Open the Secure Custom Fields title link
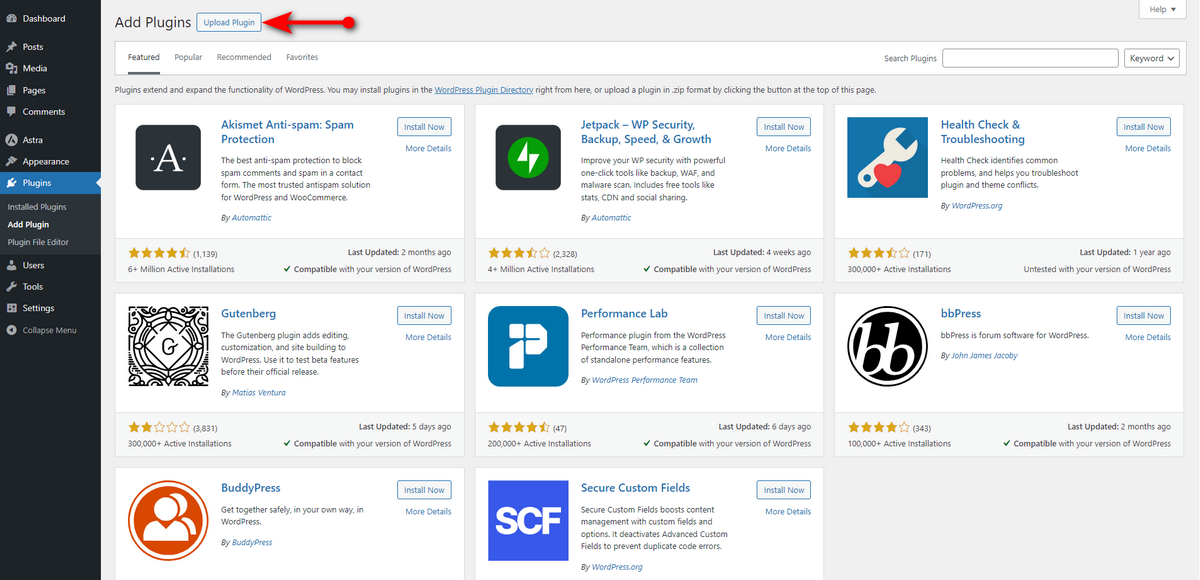The image size is (1200, 580). (636, 488)
